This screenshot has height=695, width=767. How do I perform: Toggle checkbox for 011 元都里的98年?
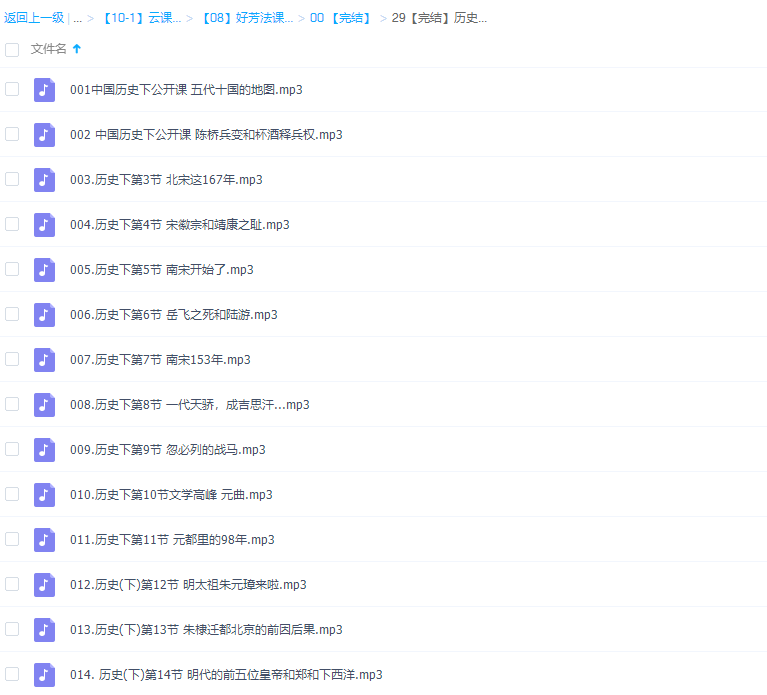pos(12,539)
